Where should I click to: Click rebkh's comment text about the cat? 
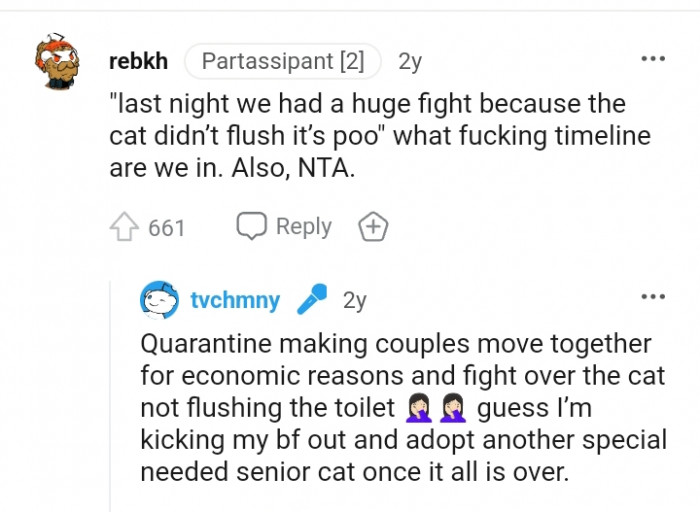coord(378,137)
